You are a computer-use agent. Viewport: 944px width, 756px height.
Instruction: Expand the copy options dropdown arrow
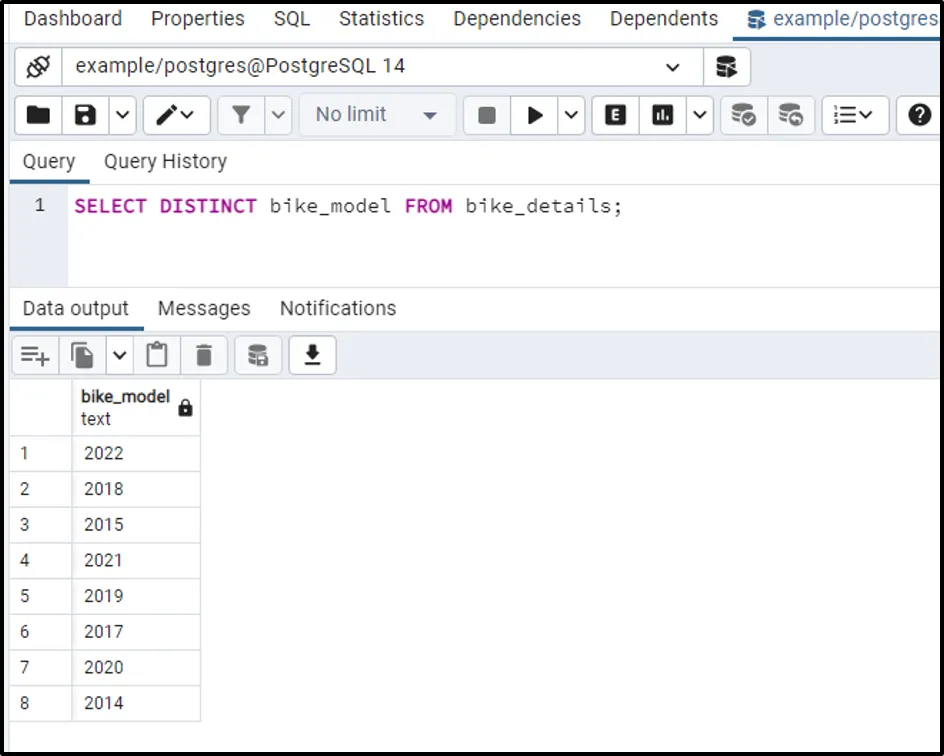point(119,355)
